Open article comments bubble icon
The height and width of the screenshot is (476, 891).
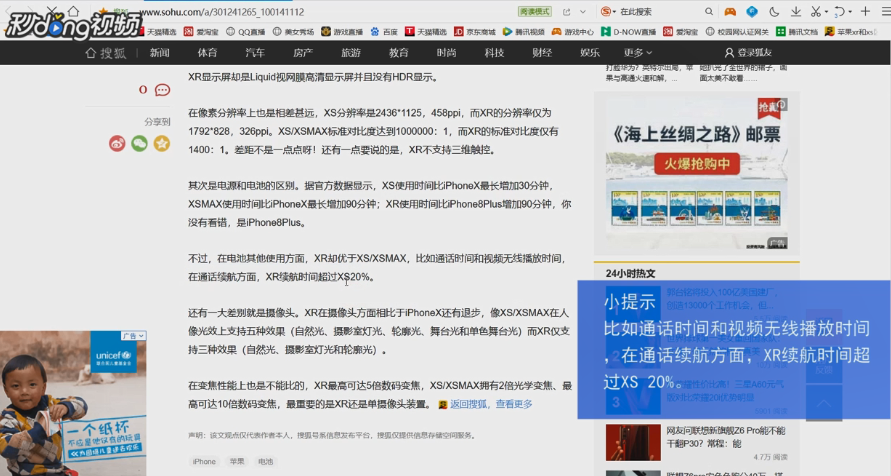(x=163, y=90)
